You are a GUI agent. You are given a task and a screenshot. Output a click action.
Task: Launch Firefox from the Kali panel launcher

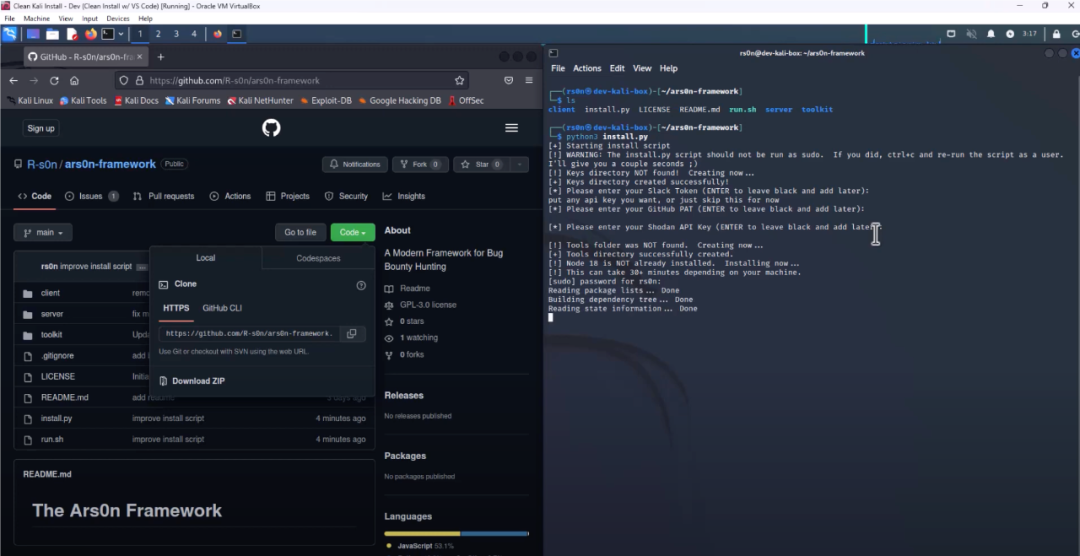(x=90, y=34)
